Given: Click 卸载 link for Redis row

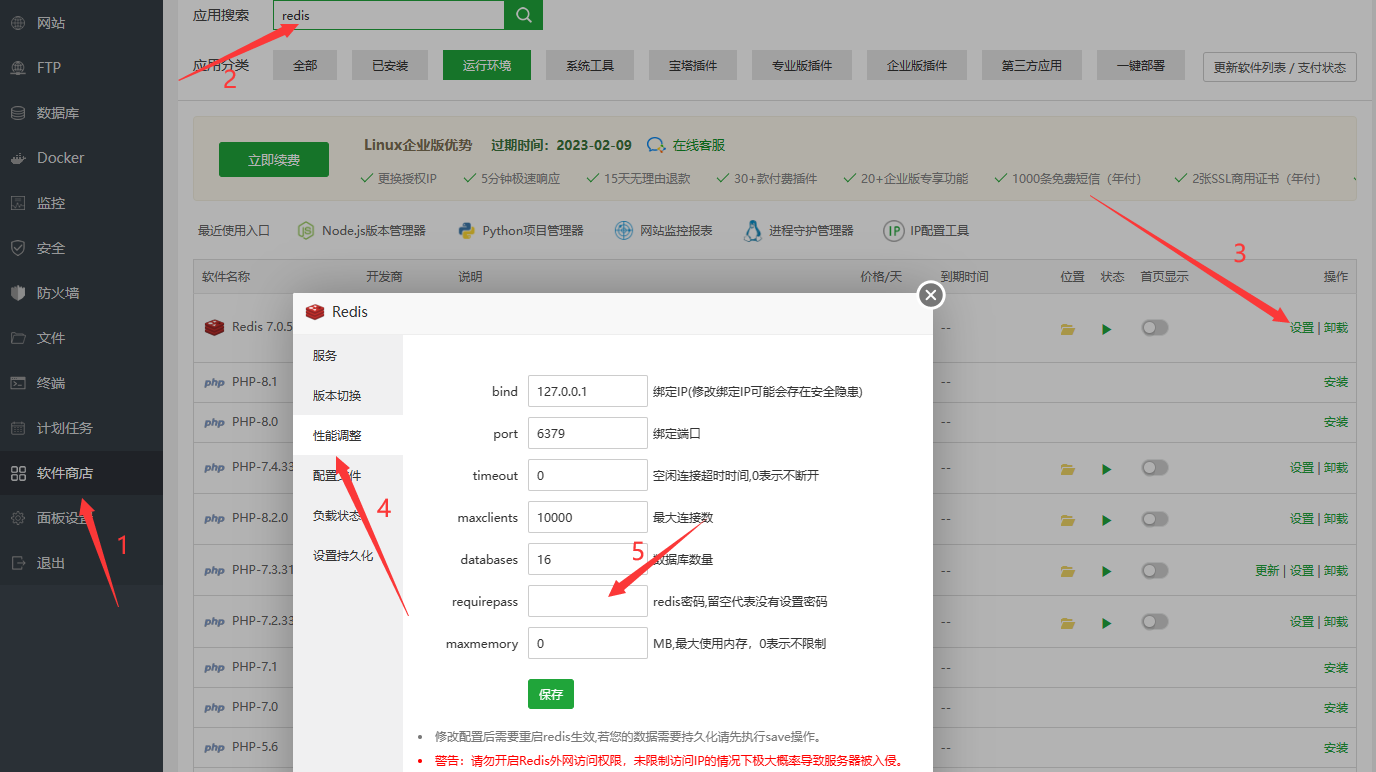Looking at the screenshot, I should [x=1336, y=328].
